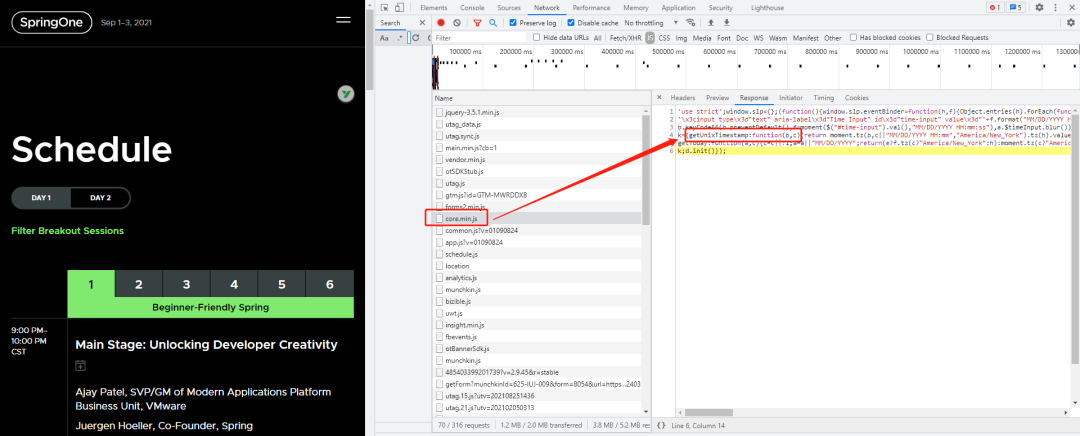Screen dimensions: 1080x436
Task: Select the inspect element picker icon
Action: (x=385, y=8)
